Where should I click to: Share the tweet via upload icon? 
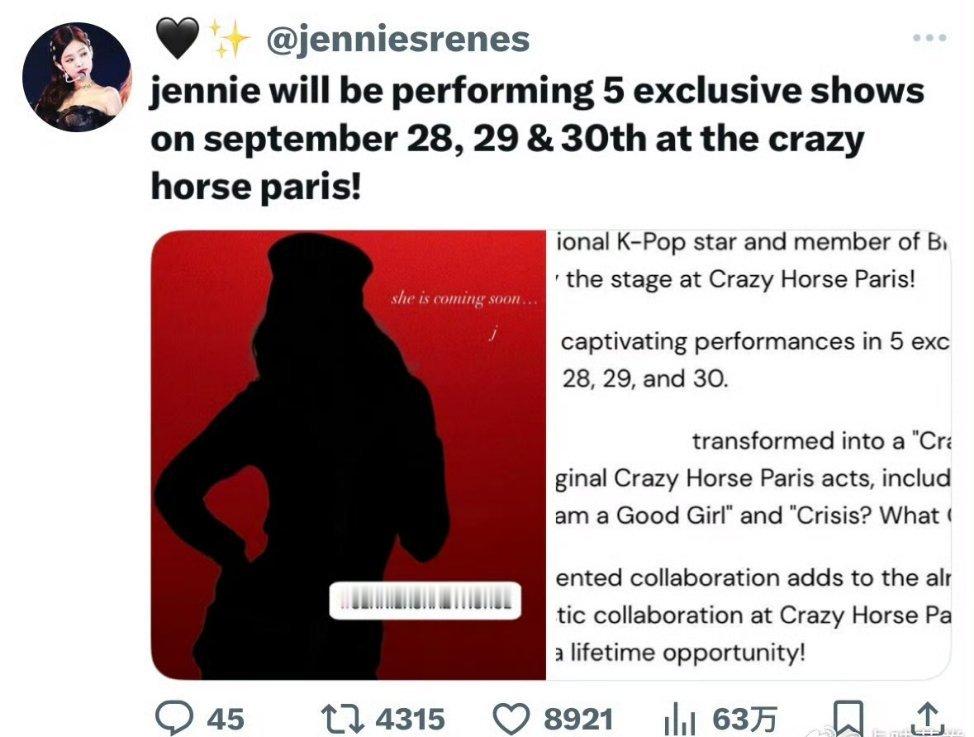[x=927, y=718]
